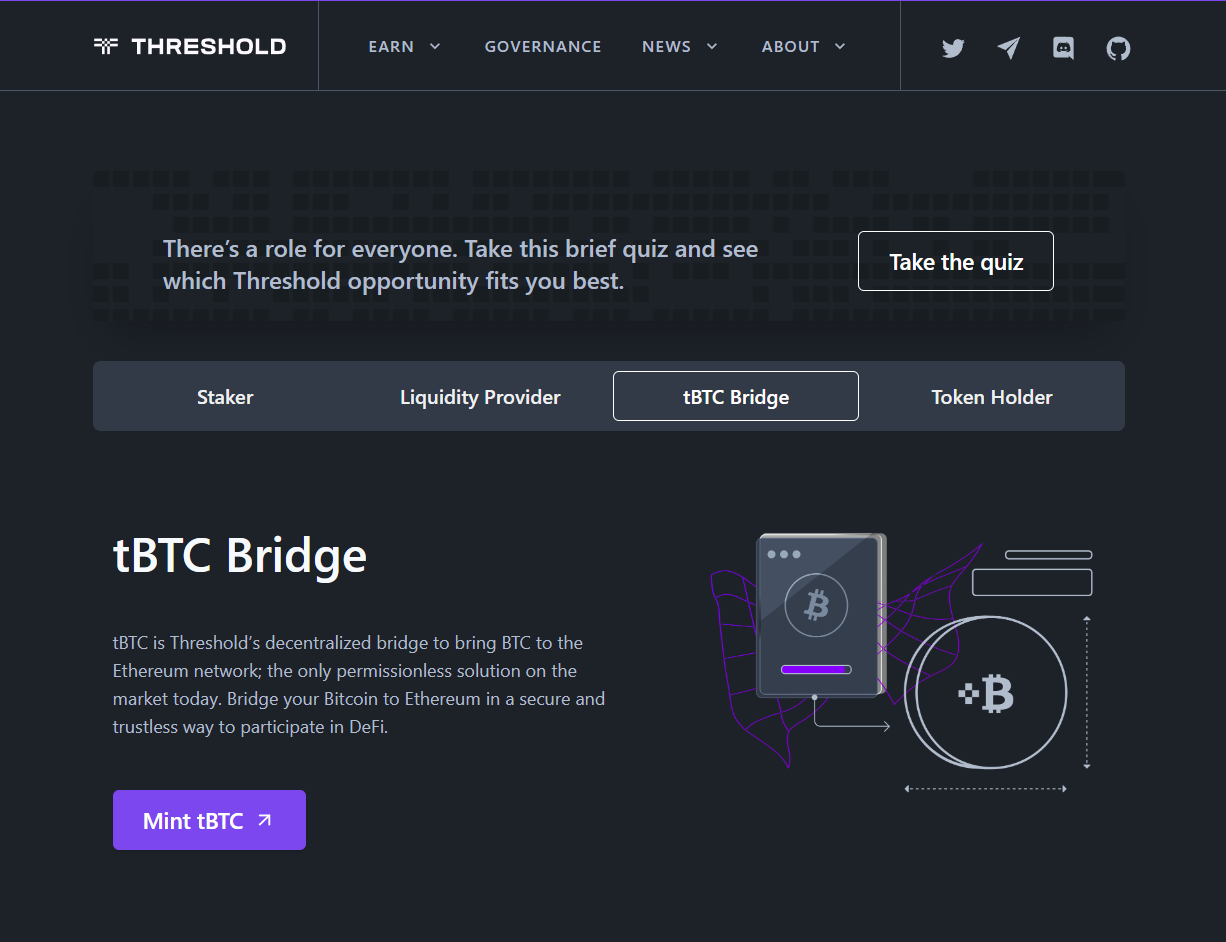Expand the EARN navigation dropdown

click(404, 46)
